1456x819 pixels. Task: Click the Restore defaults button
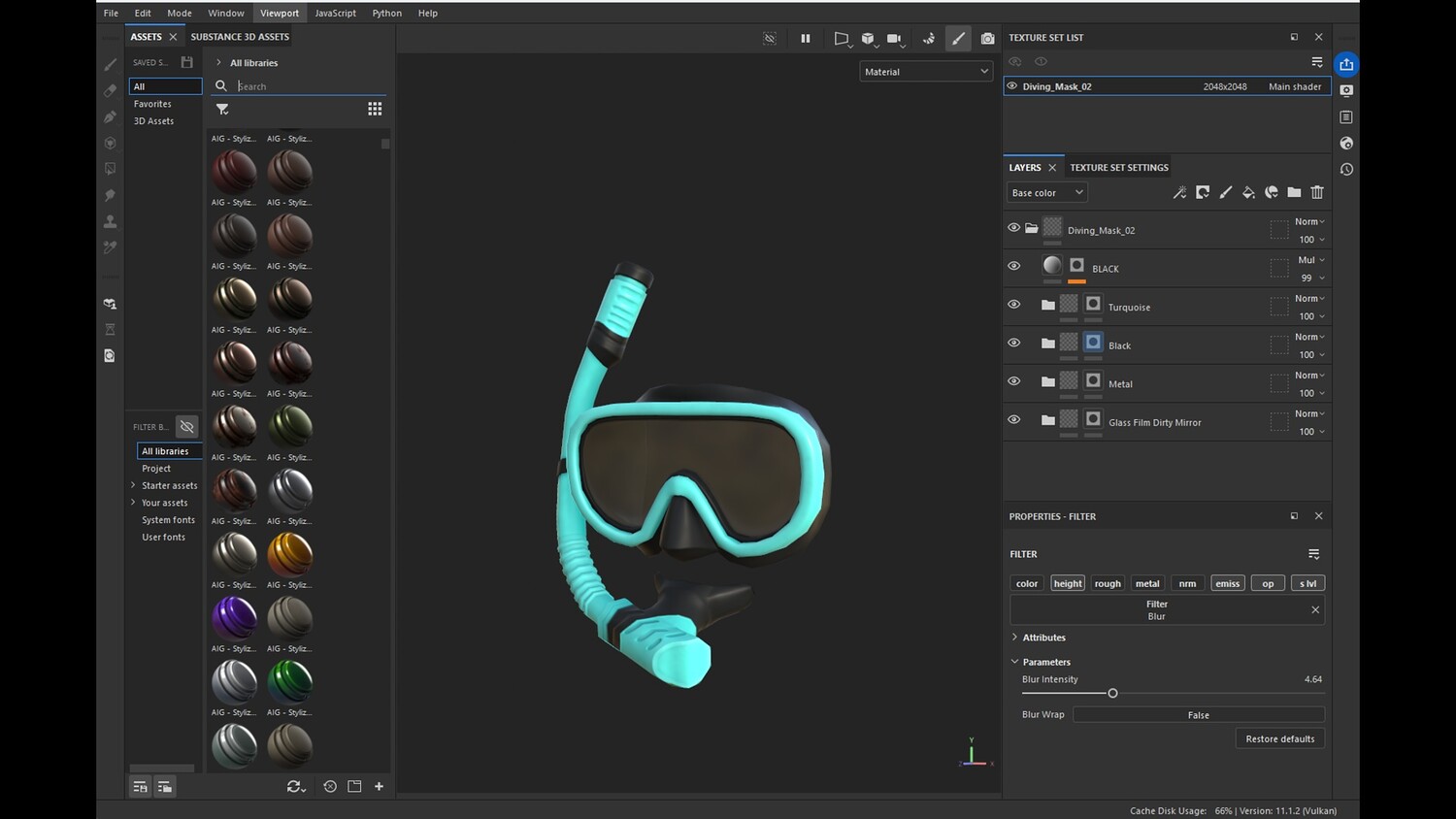1279,739
